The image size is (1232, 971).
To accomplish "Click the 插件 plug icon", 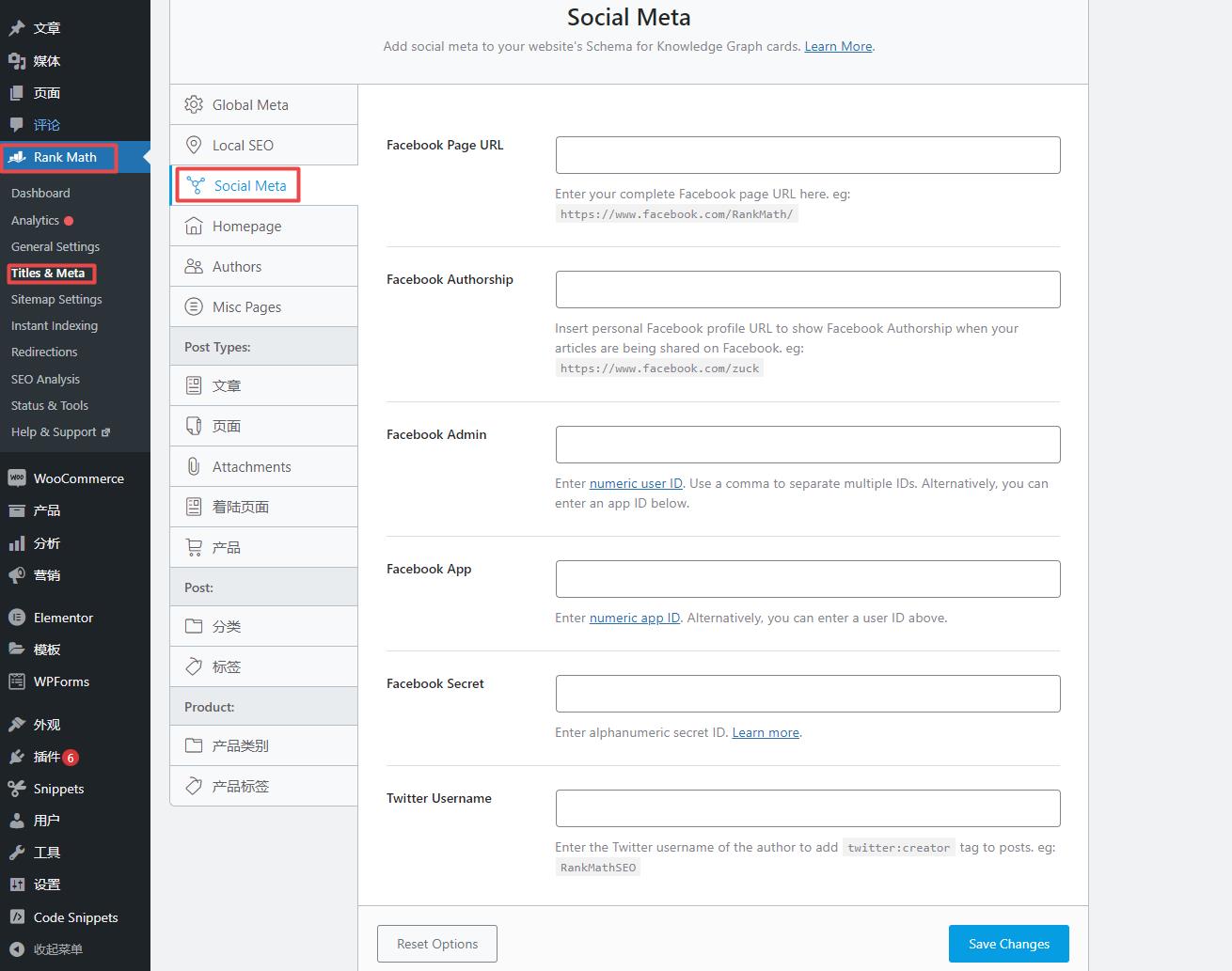I will (17, 757).
